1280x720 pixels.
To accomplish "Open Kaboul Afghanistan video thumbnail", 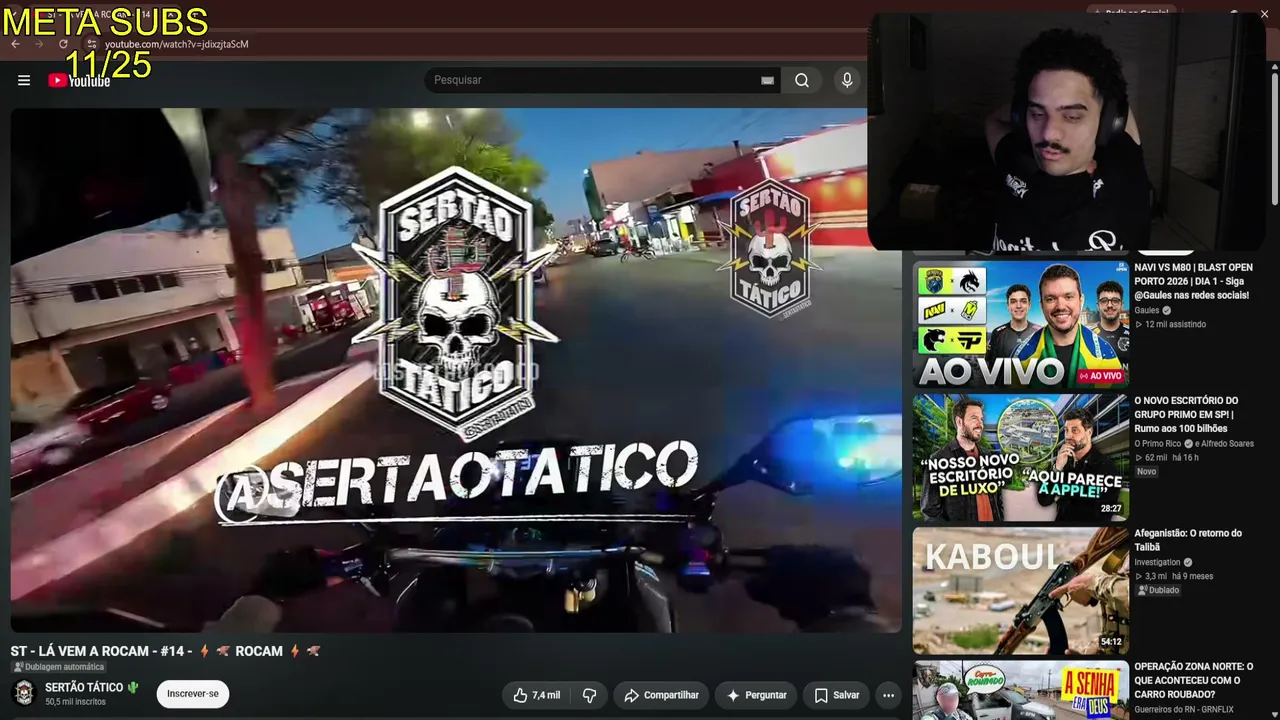I will pos(1020,590).
